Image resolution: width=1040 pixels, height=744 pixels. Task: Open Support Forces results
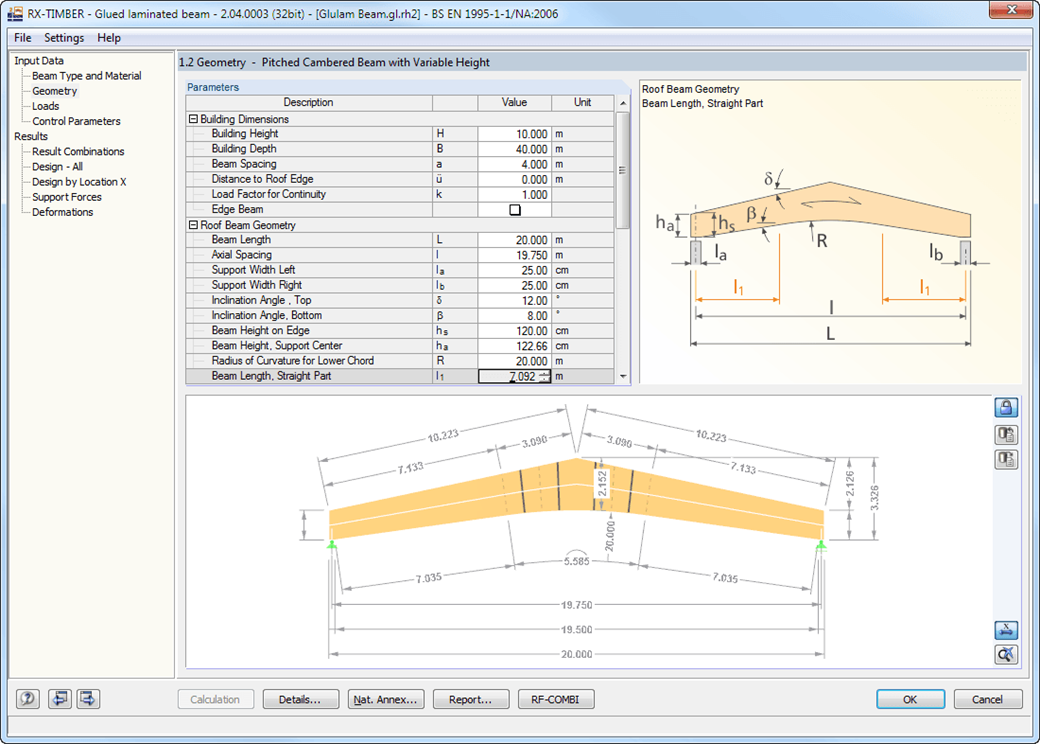(x=66, y=197)
